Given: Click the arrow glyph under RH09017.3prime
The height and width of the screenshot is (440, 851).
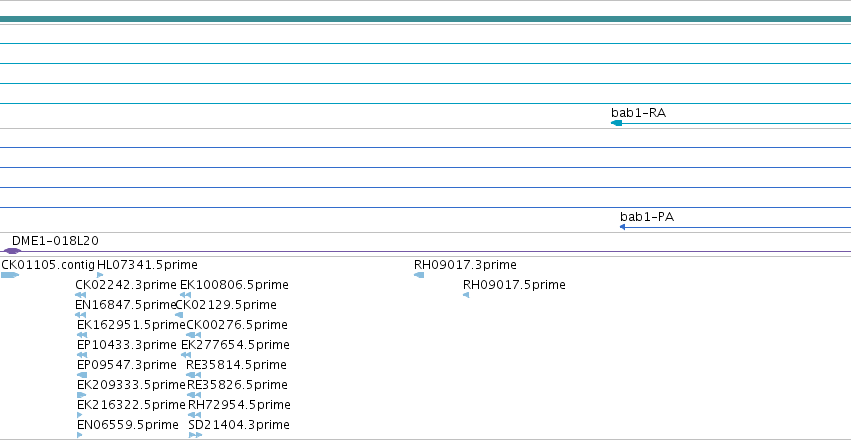Looking at the screenshot, I should (419, 275).
